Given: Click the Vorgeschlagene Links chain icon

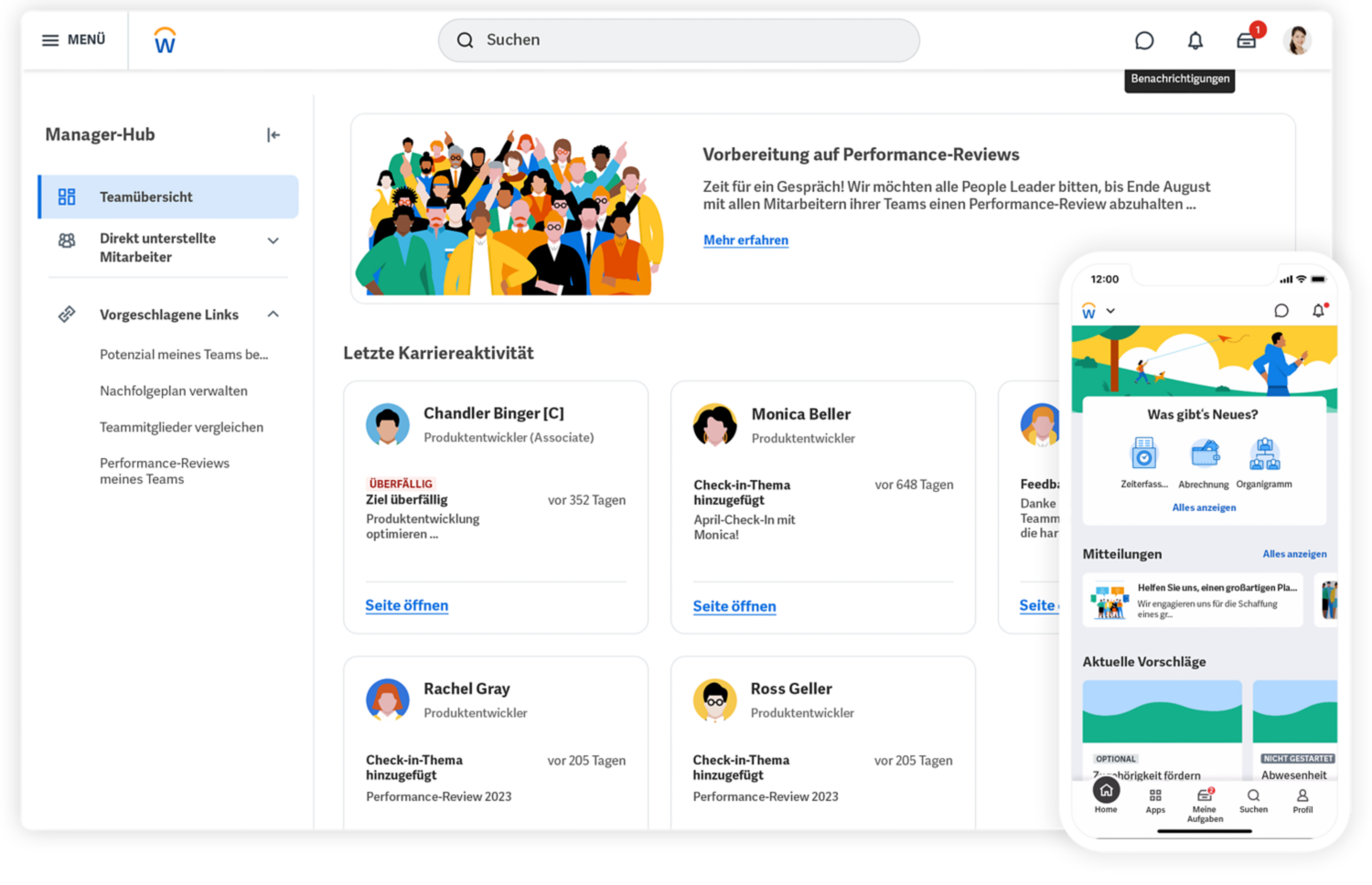Looking at the screenshot, I should click(67, 315).
